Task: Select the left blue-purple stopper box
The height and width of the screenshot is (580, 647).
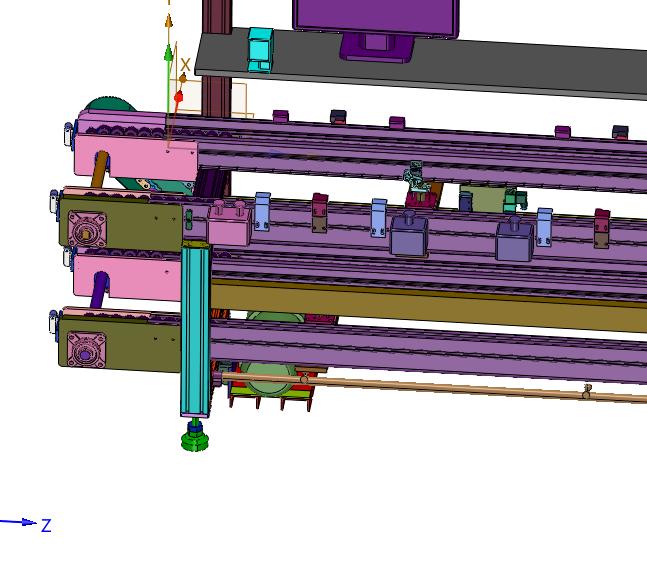Action: 409,233
